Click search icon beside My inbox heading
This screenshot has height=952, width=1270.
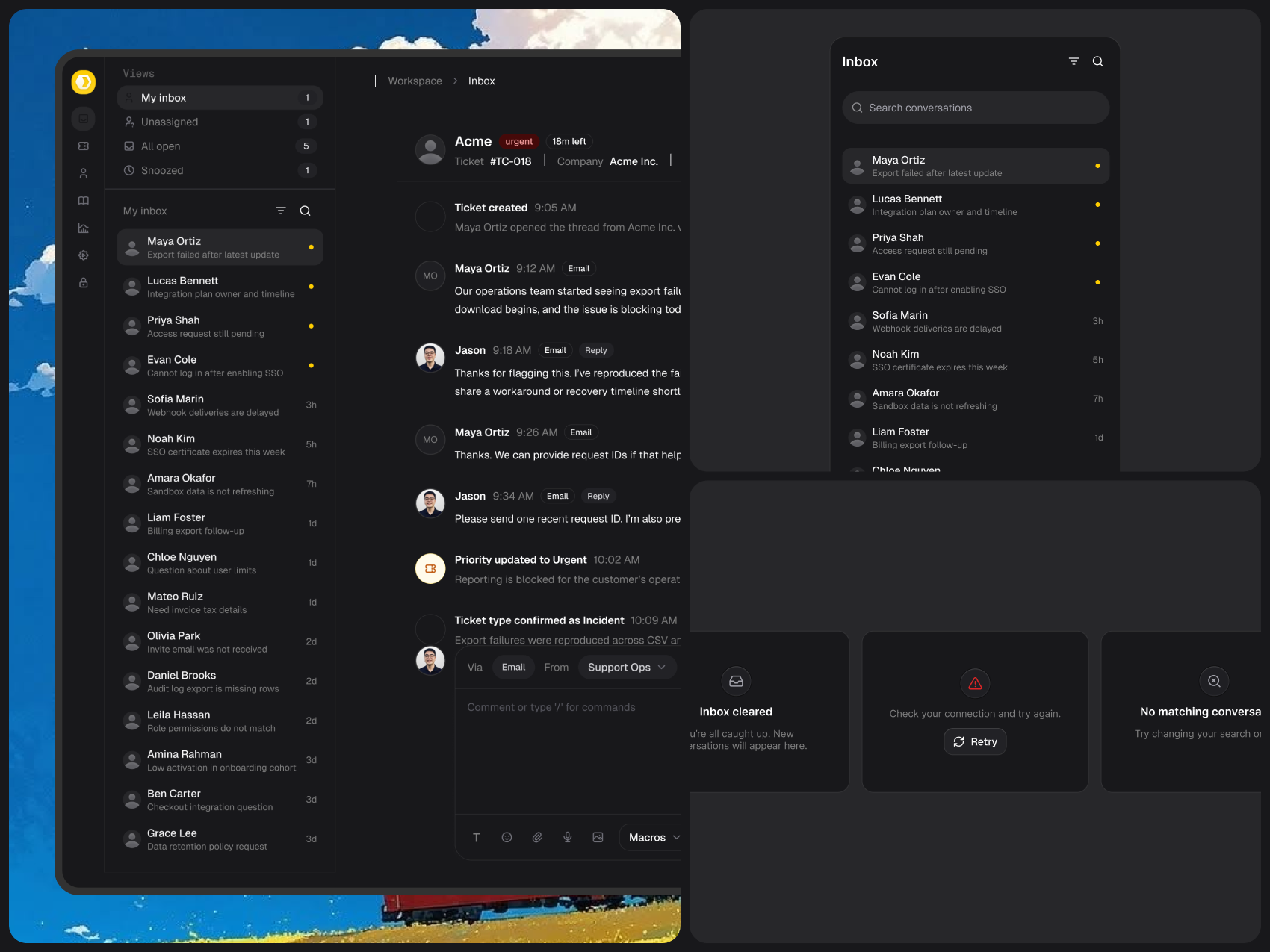[x=305, y=211]
